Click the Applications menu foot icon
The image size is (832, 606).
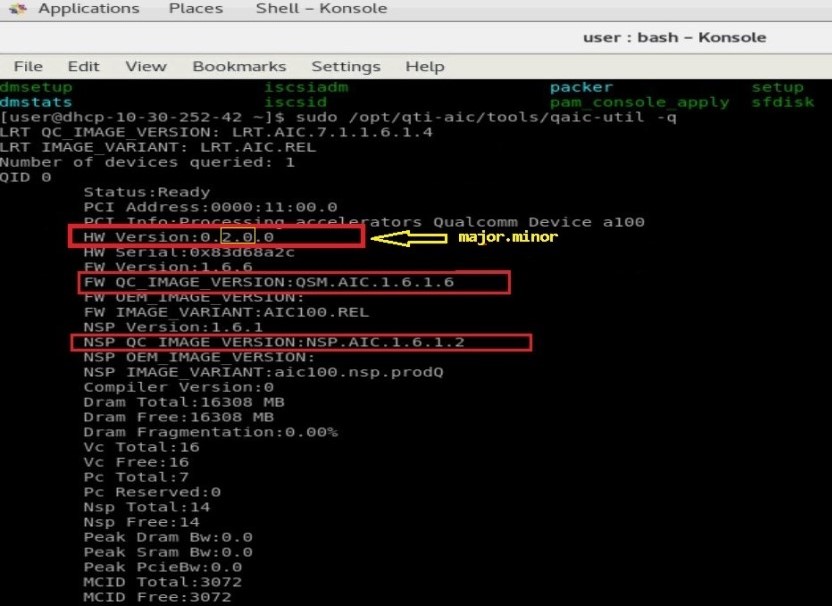18,9
